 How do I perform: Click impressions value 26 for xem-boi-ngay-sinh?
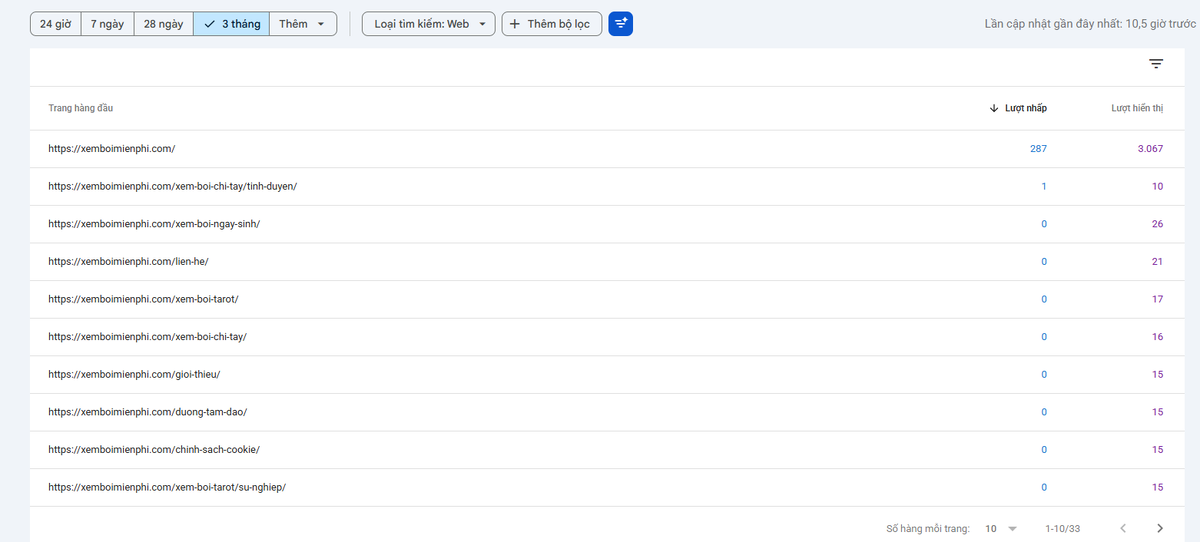click(x=1158, y=224)
